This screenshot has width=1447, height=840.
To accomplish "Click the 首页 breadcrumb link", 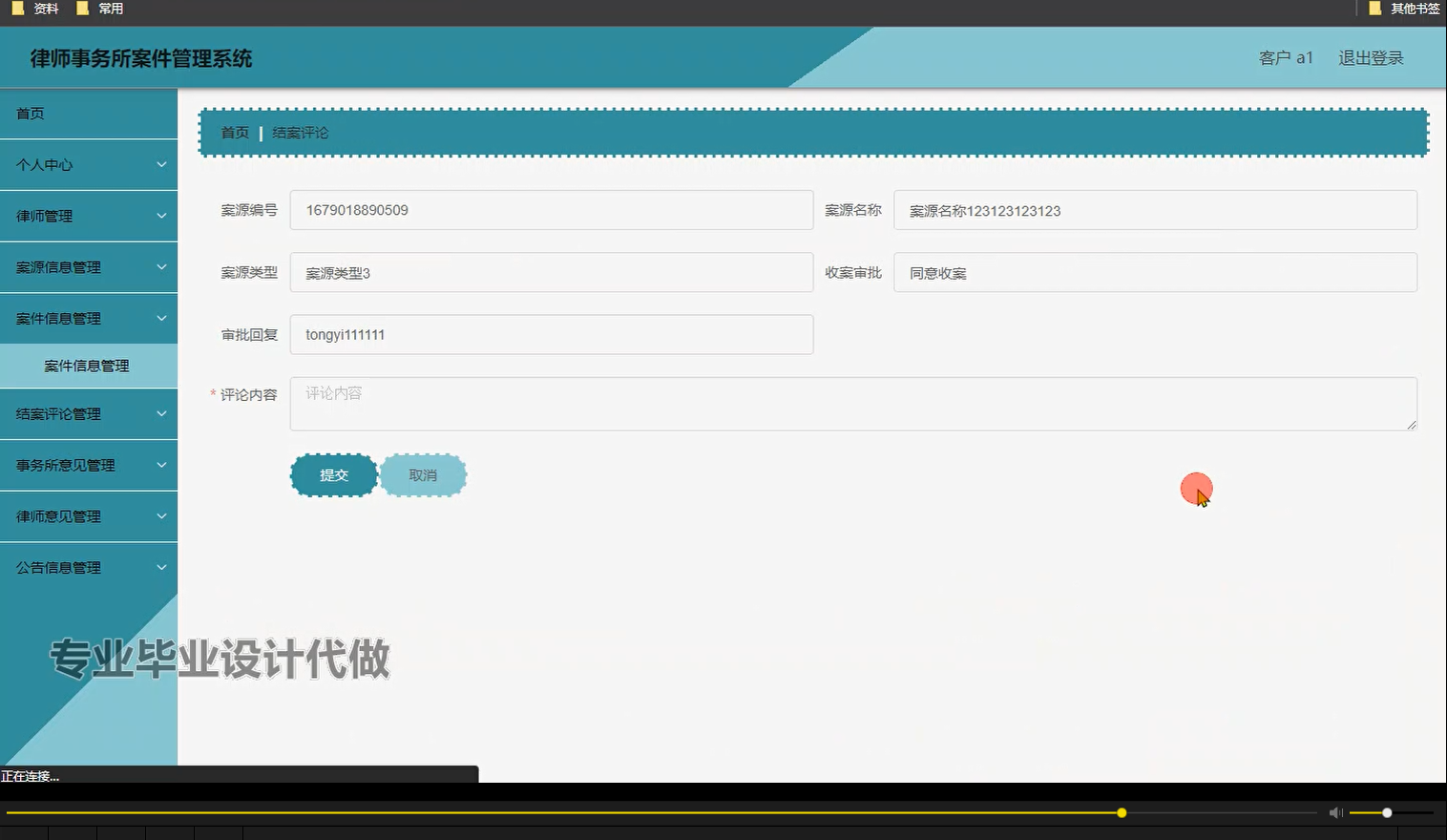I will (x=235, y=133).
